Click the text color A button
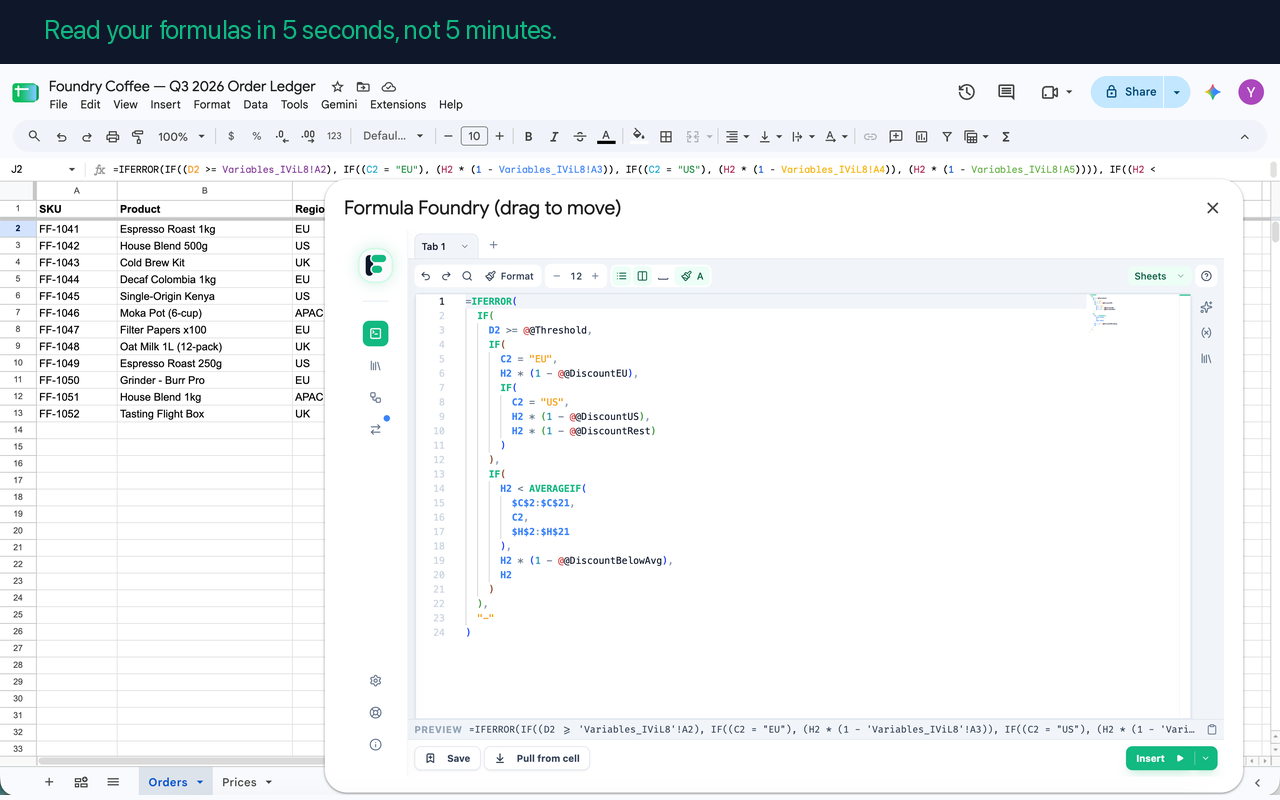The height and width of the screenshot is (800, 1280). pyautogui.click(x=606, y=136)
